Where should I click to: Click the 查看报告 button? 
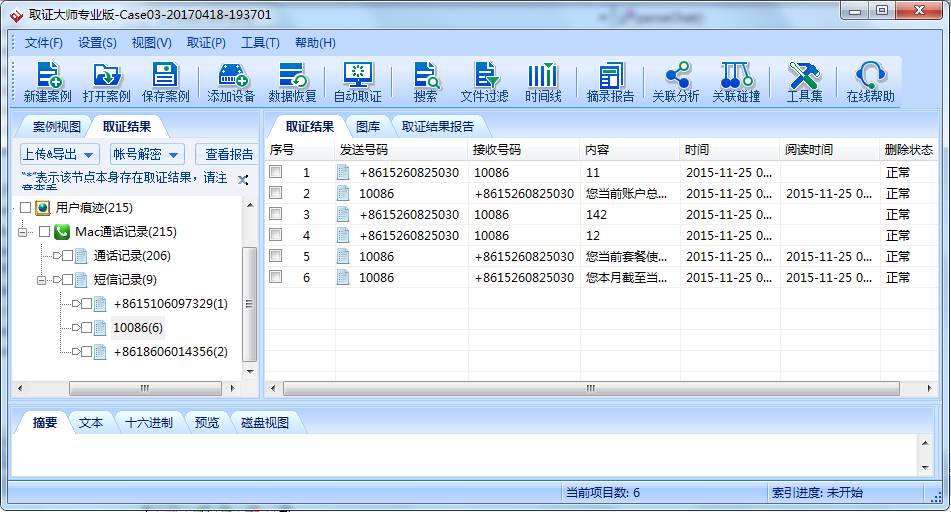(x=229, y=154)
